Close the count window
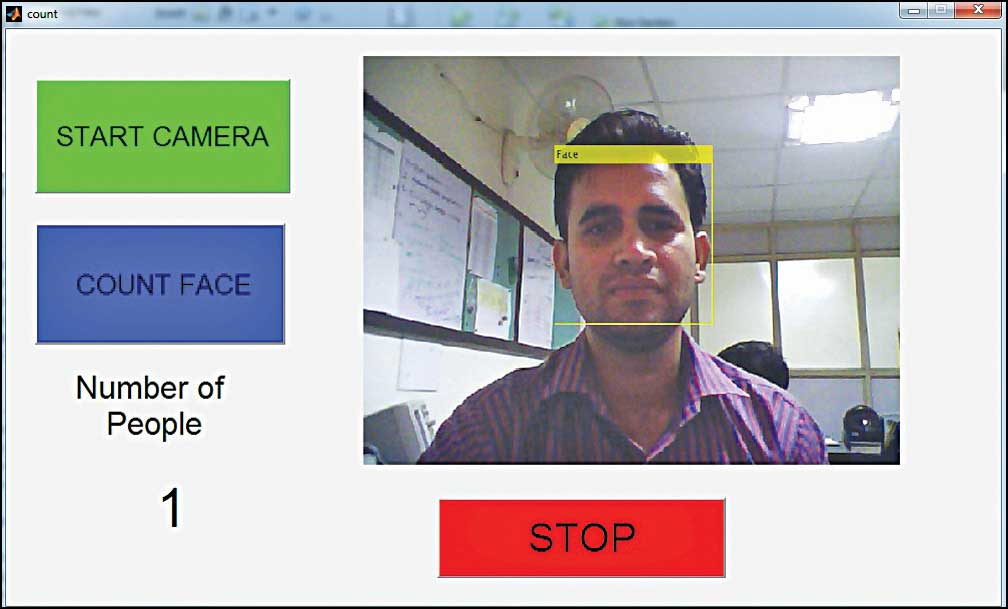This screenshot has width=1008, height=609. click(x=978, y=10)
